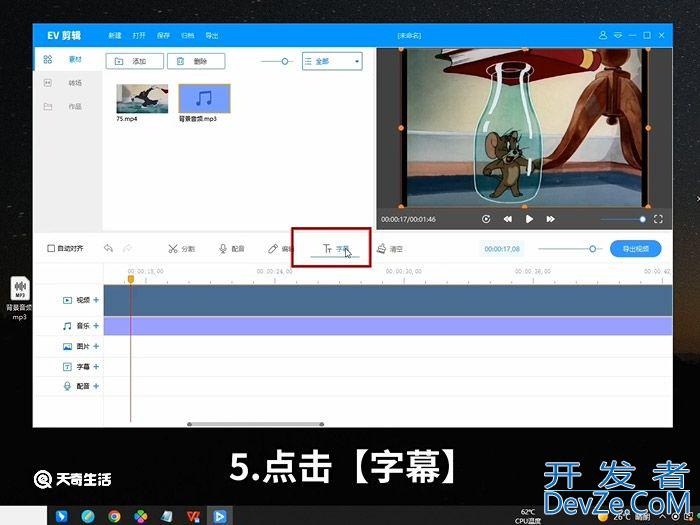Screen dimensions: 700x525
Task: Toggle fullscreen preview
Action: (658, 219)
